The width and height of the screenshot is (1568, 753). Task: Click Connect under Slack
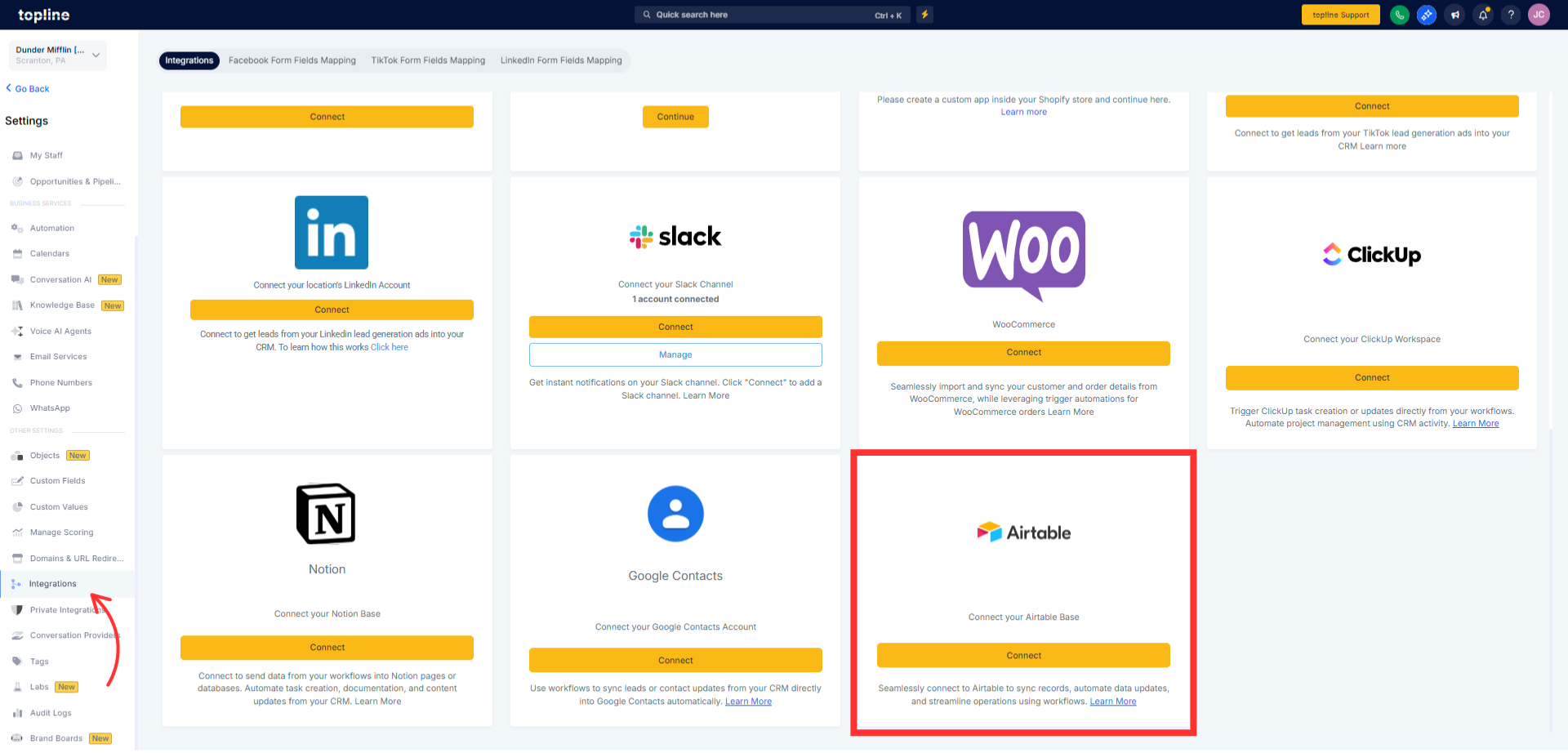point(675,327)
